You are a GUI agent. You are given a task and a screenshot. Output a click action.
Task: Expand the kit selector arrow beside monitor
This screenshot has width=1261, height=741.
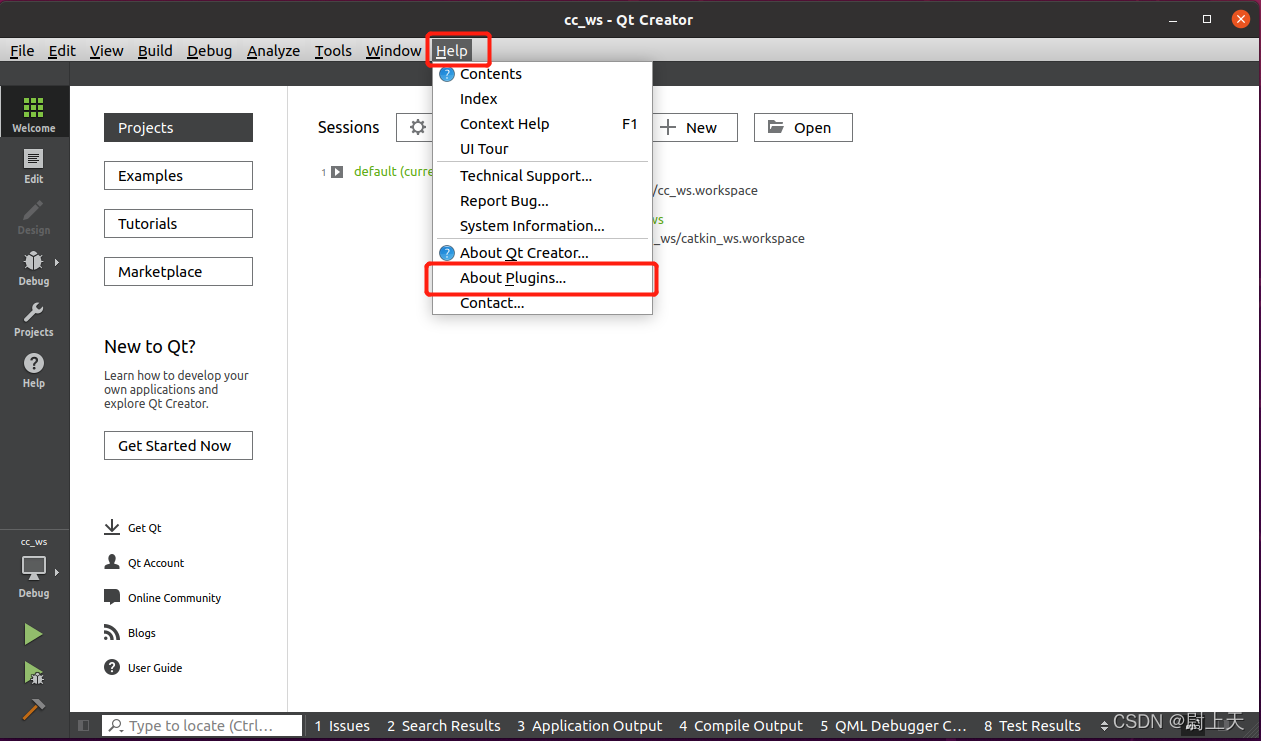[x=57, y=572]
